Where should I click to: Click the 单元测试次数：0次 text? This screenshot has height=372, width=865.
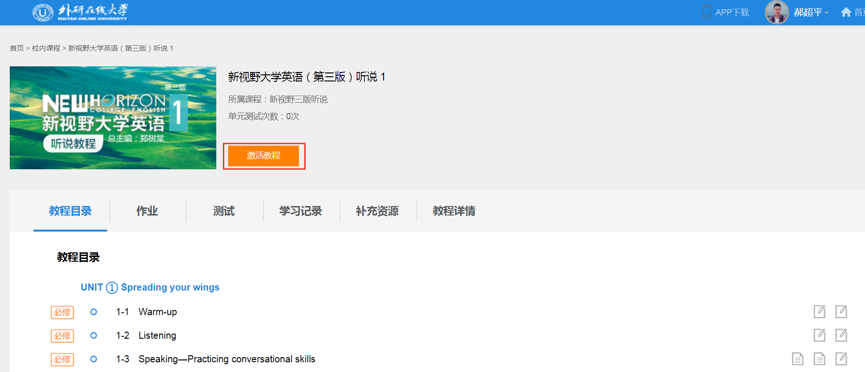[x=264, y=116]
